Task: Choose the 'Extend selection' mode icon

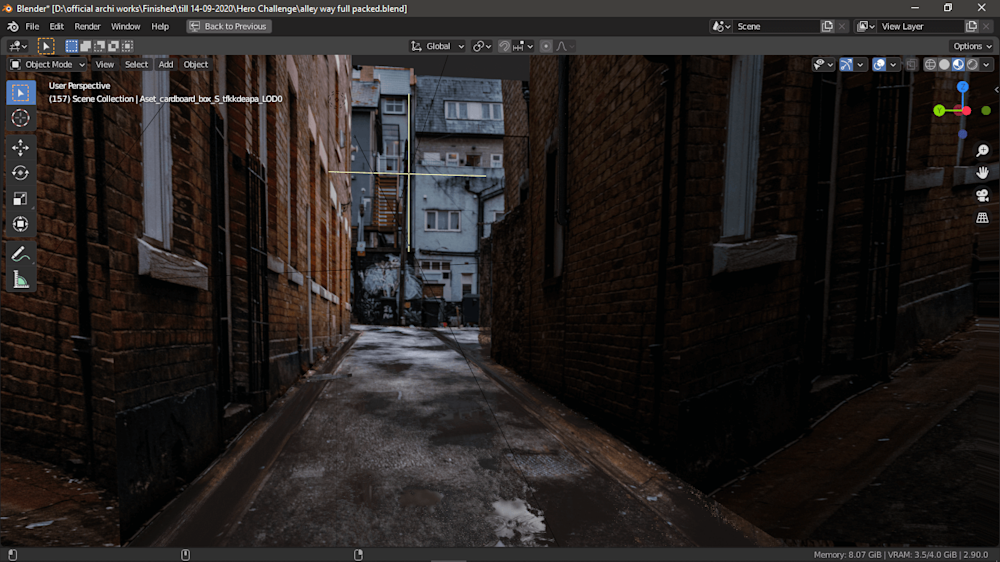Action: coord(85,46)
